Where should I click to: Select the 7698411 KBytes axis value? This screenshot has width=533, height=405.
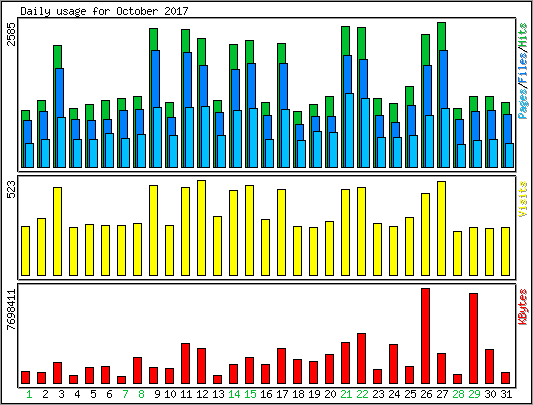12,309
